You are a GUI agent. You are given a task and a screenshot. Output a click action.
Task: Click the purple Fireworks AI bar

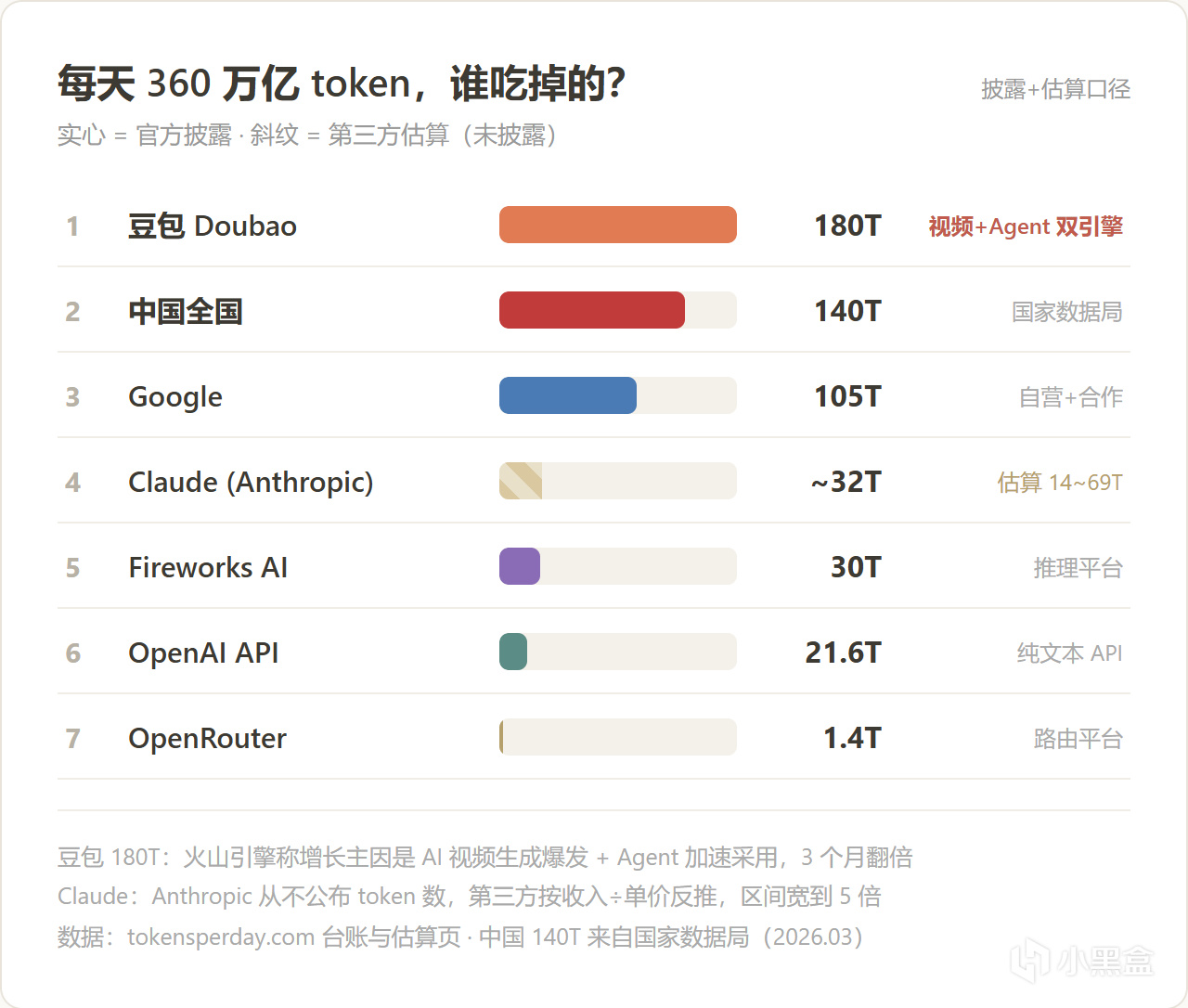click(x=520, y=566)
